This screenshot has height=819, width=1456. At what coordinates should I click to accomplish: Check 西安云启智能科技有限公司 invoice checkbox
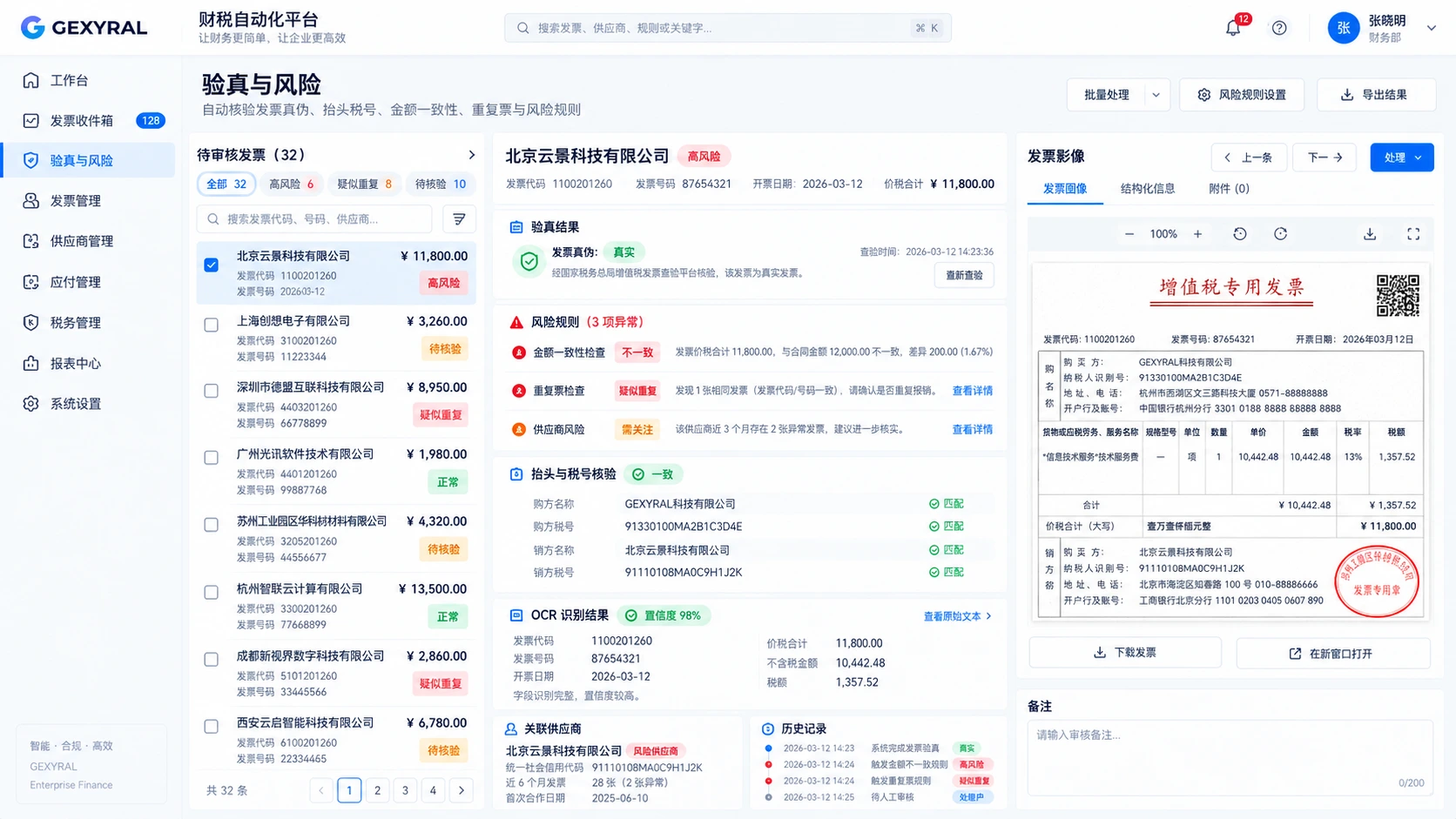point(211,727)
